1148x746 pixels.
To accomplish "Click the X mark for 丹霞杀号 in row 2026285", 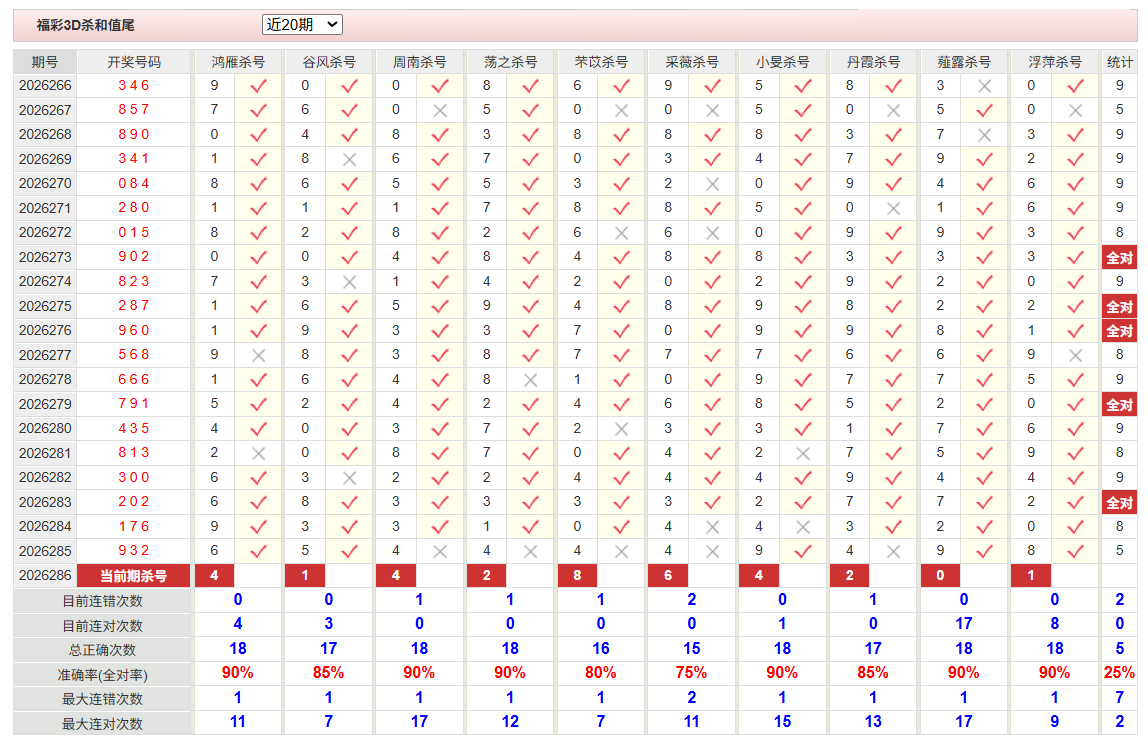I will (893, 551).
